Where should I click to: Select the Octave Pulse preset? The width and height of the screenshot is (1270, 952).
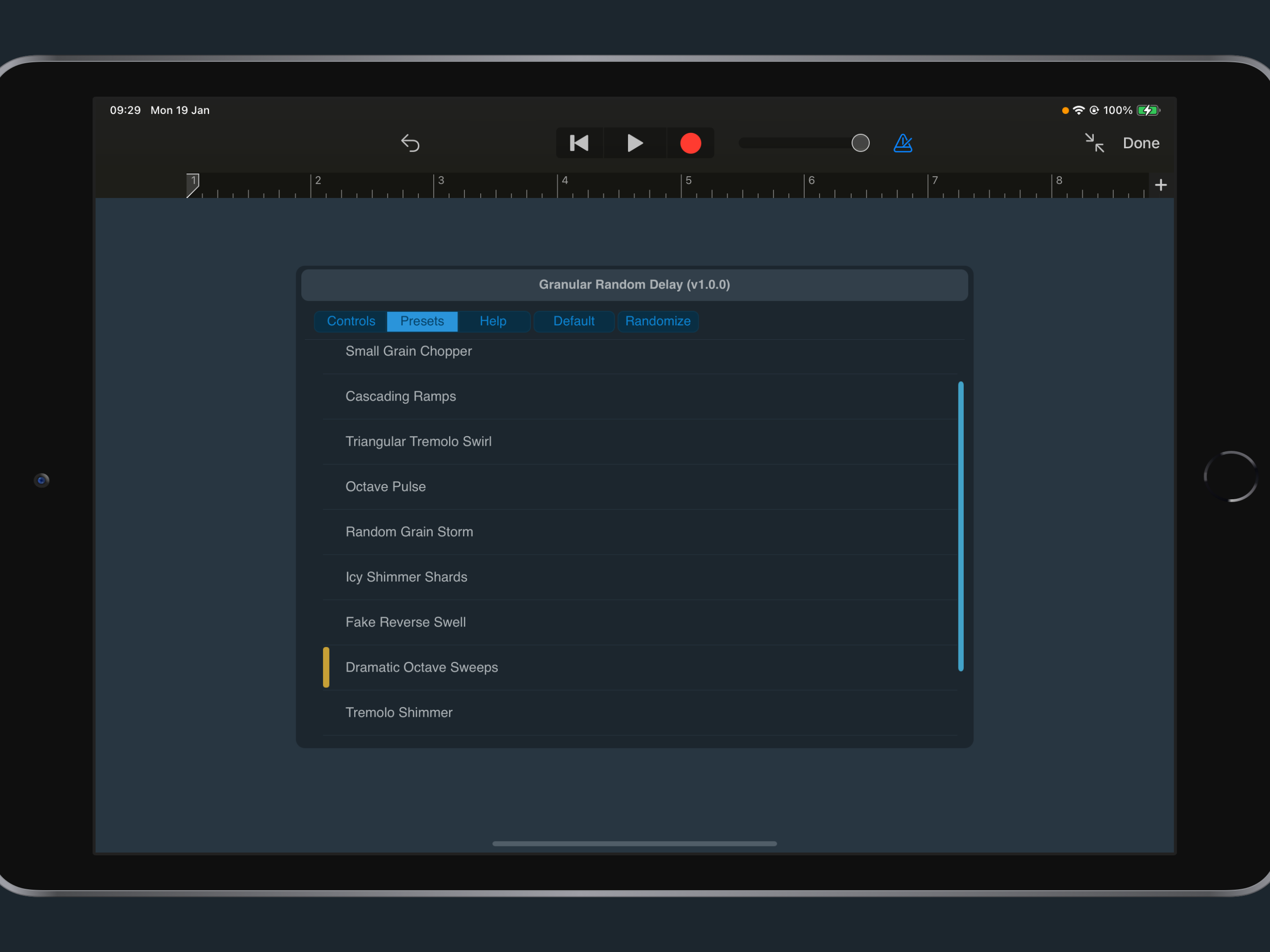[640, 487]
